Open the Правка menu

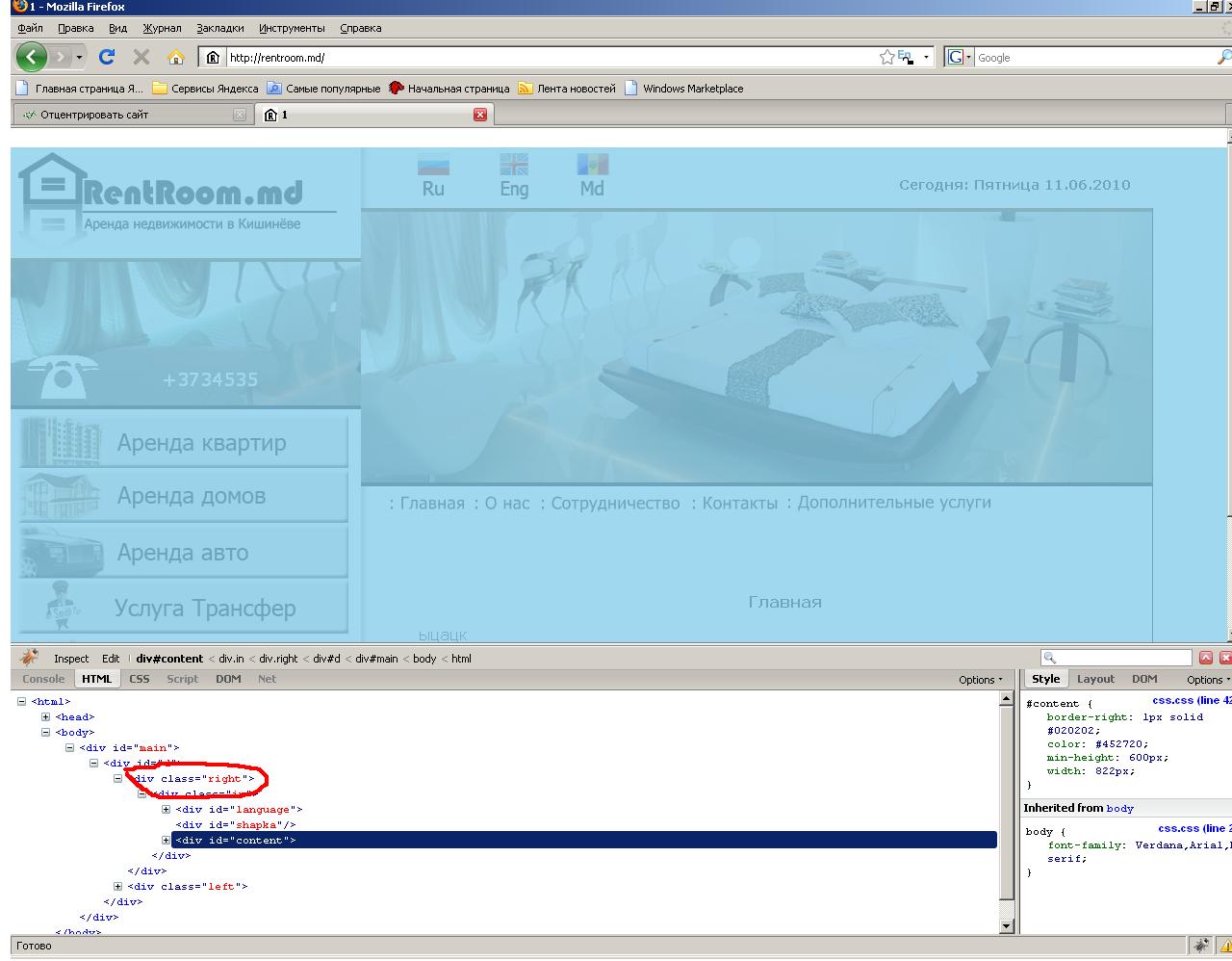click(75, 28)
